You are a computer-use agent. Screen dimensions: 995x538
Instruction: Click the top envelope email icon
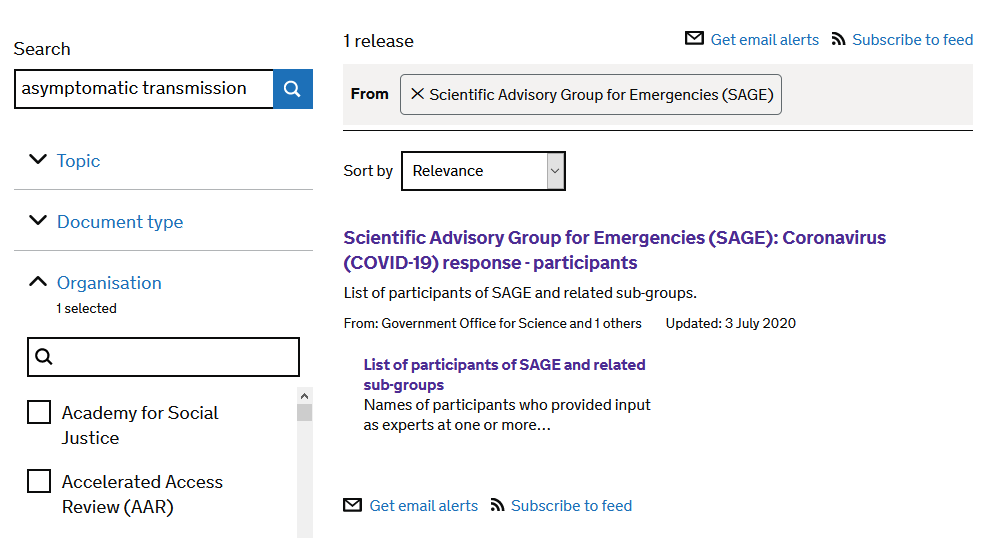[694, 38]
